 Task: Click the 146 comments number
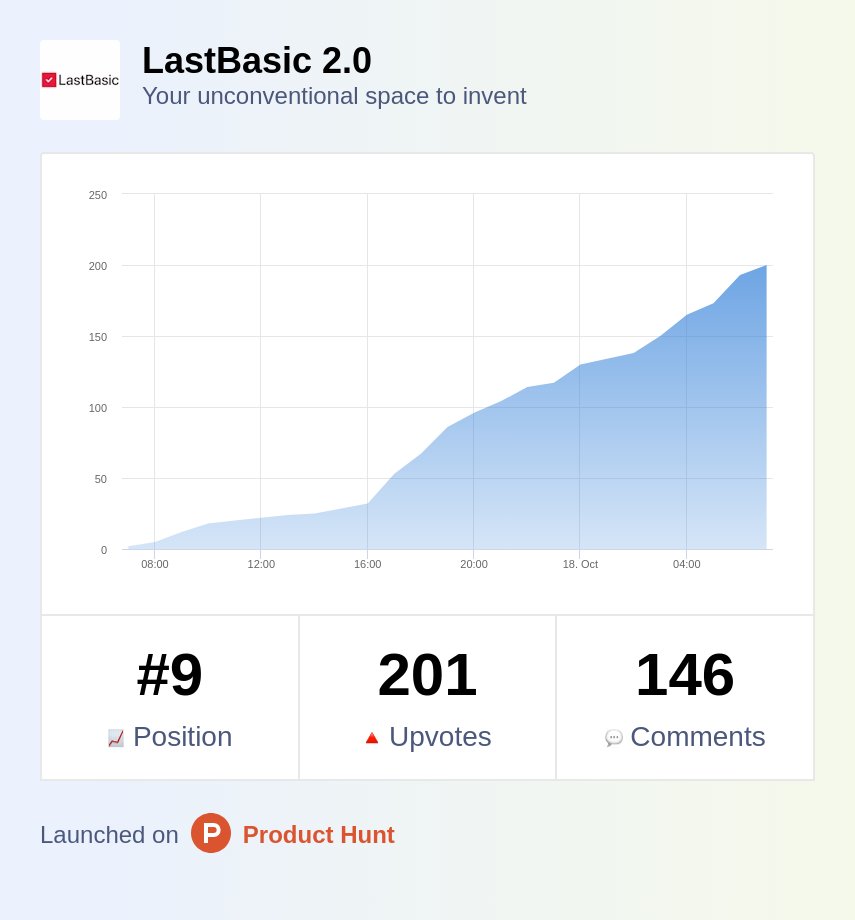click(685, 675)
